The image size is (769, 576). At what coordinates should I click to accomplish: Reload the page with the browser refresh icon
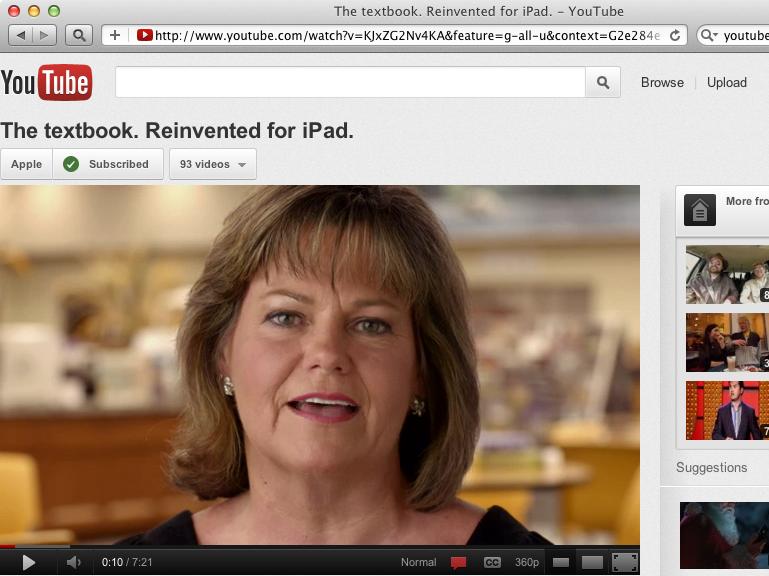pos(675,35)
